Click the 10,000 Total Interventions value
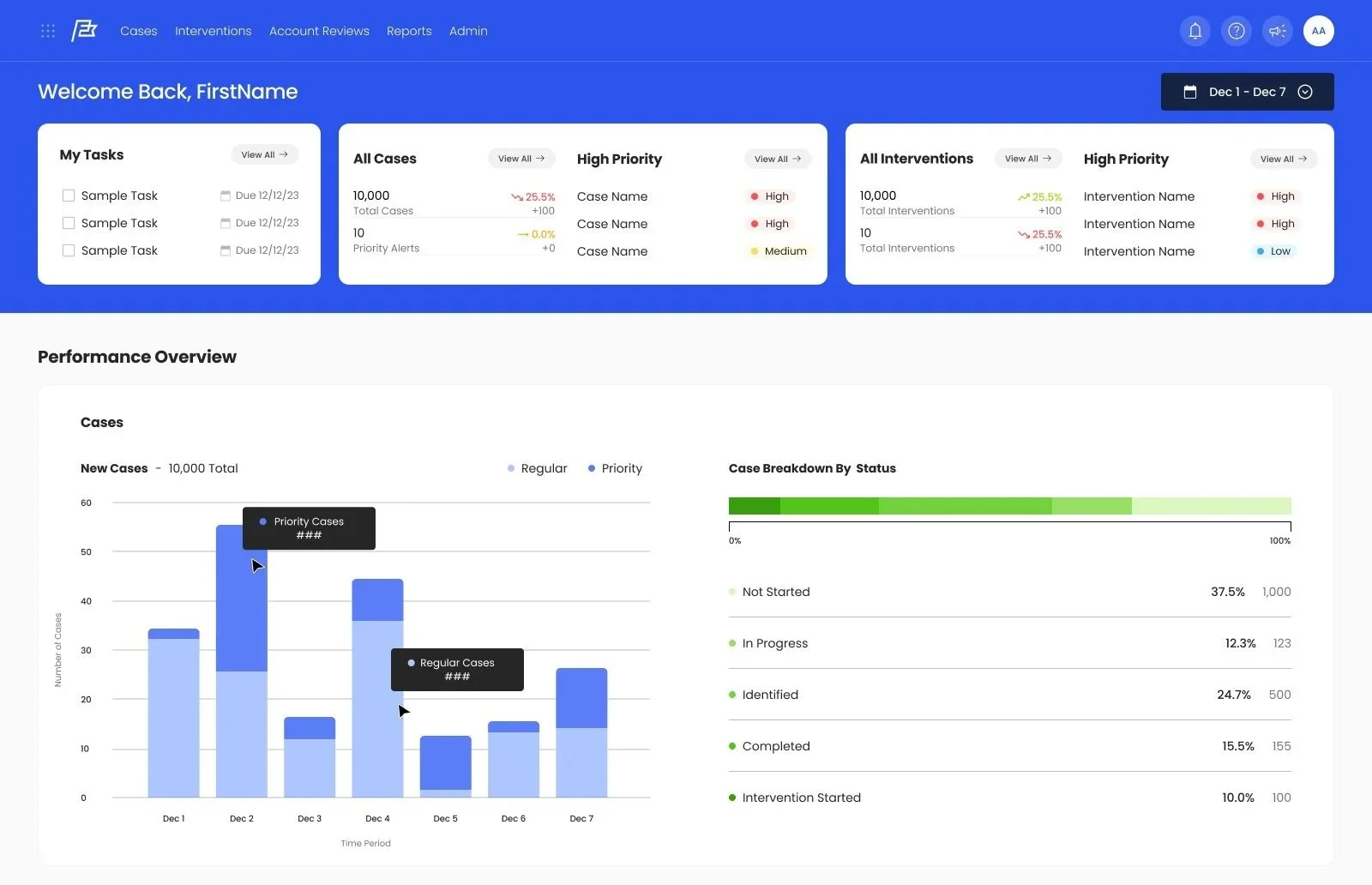 click(878, 196)
